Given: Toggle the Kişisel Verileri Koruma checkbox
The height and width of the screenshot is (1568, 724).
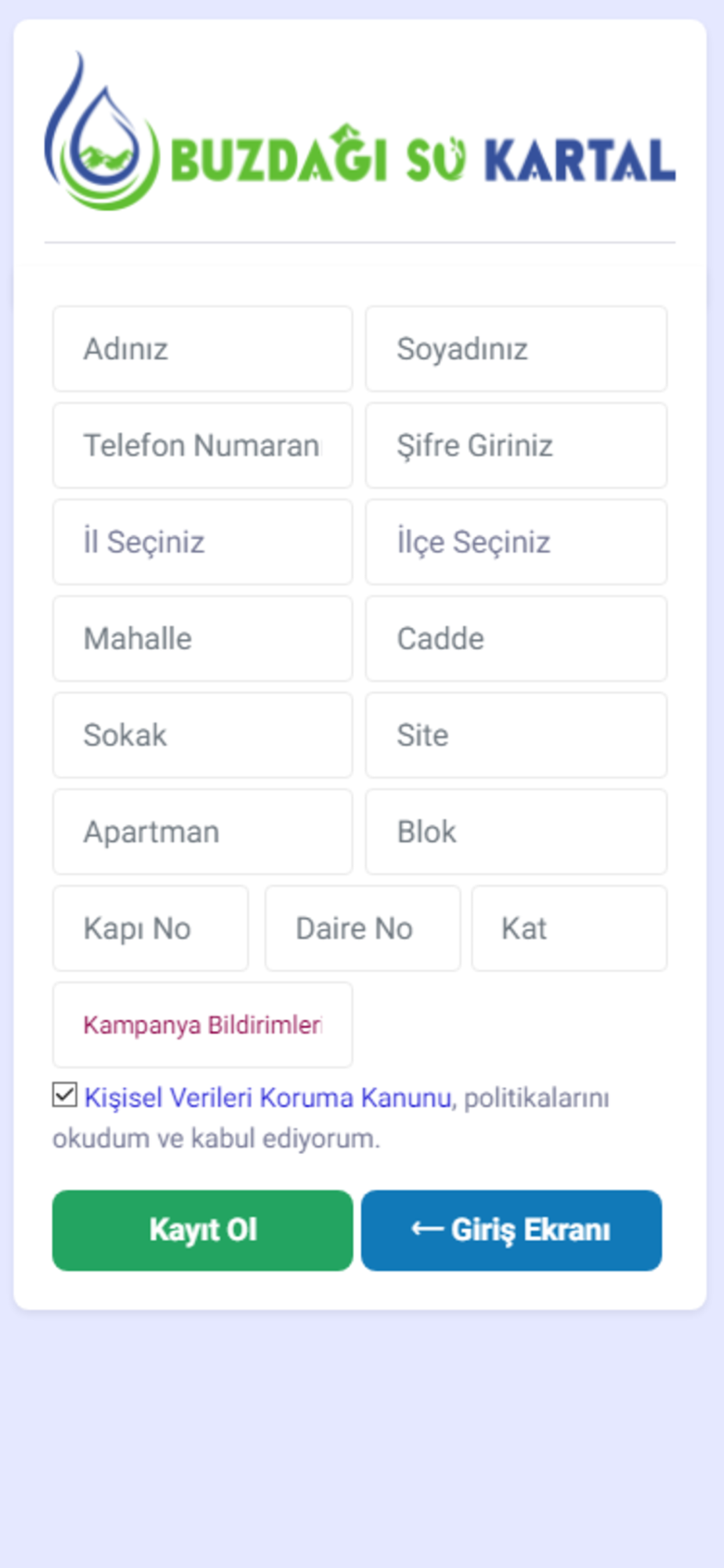Looking at the screenshot, I should 65,1094.
